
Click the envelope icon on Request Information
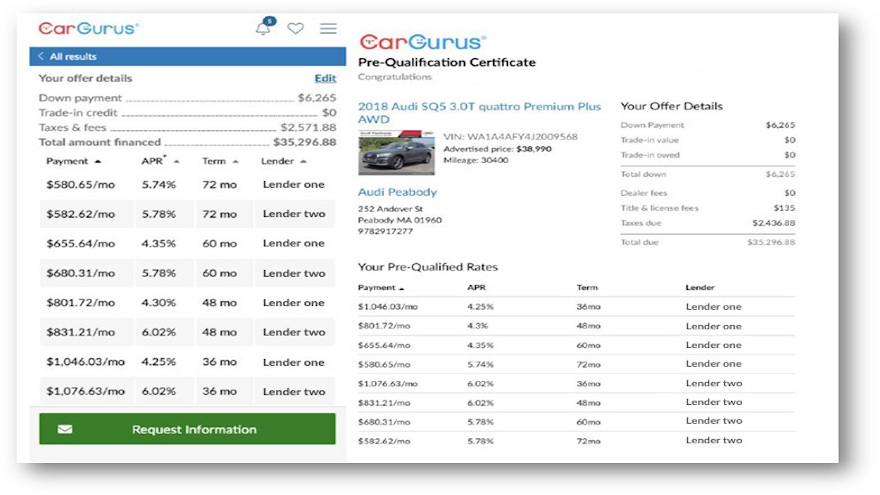coord(65,430)
